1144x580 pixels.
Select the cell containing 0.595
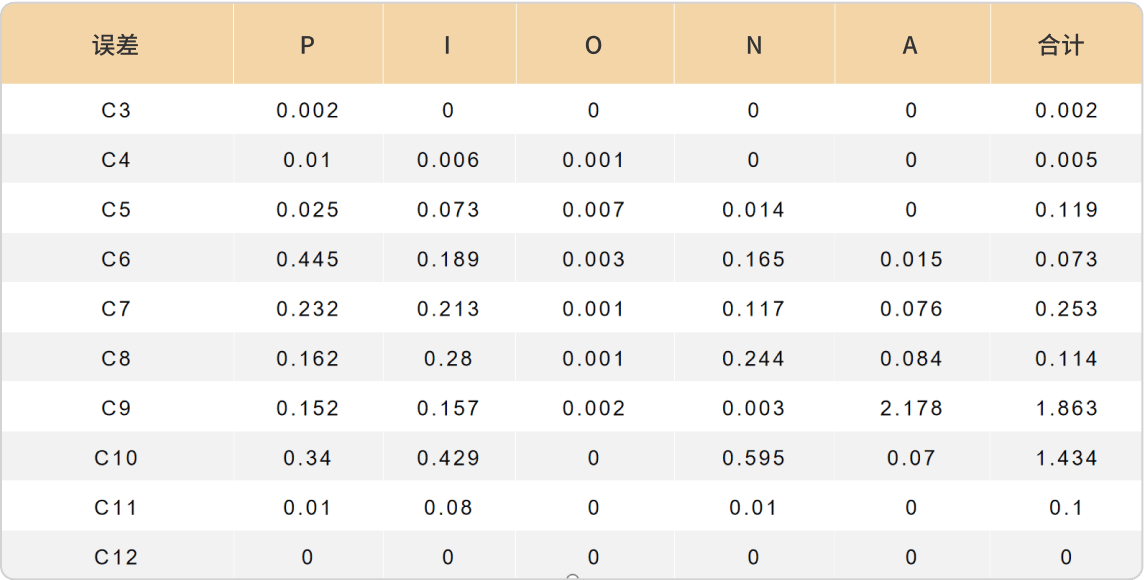point(754,457)
